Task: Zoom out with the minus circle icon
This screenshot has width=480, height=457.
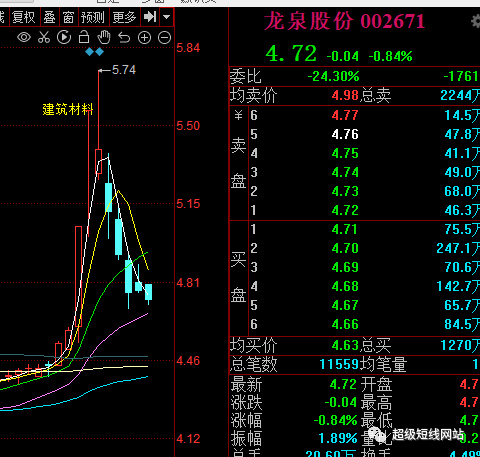Action: [164, 38]
